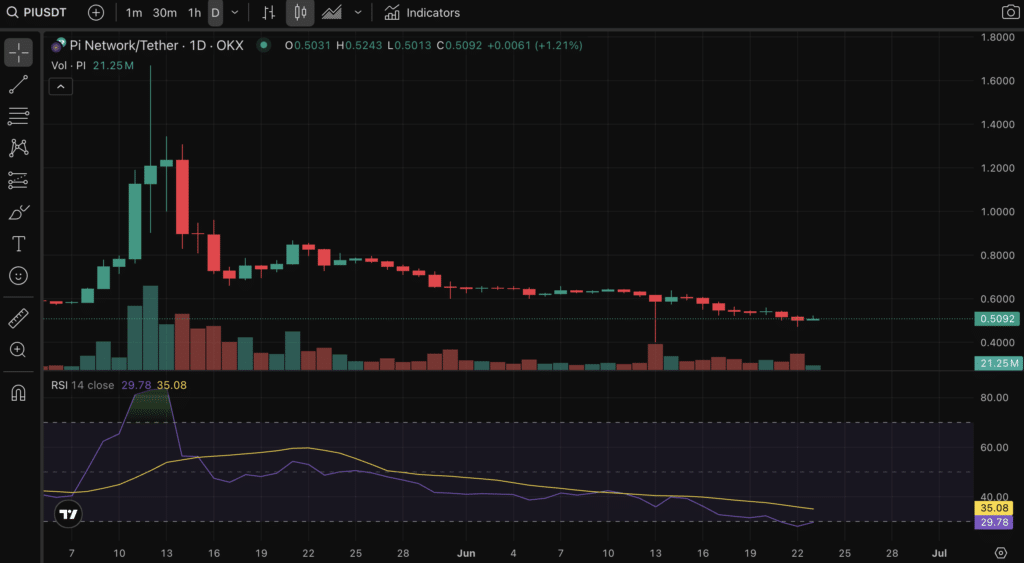The height and width of the screenshot is (563, 1024).
Task: Open the chart style dropdown arrow
Action: click(x=358, y=12)
